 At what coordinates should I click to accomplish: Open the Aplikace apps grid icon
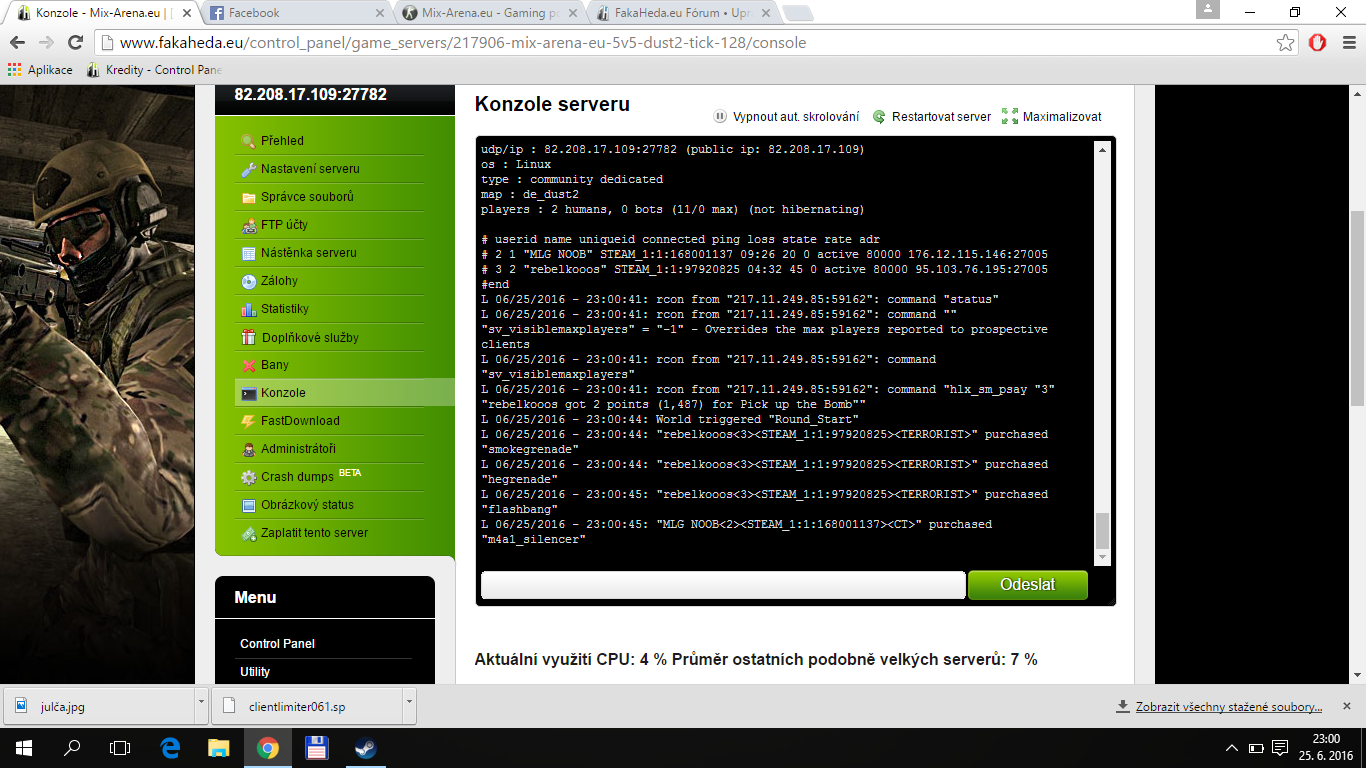tap(14, 70)
